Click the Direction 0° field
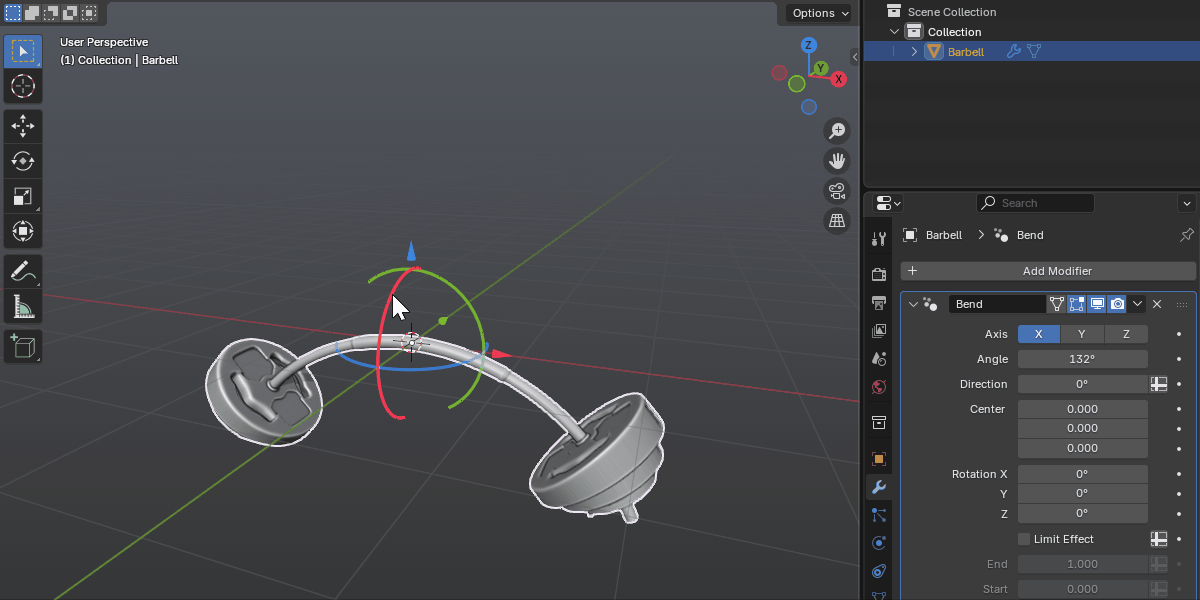This screenshot has height=600, width=1200. click(1083, 384)
